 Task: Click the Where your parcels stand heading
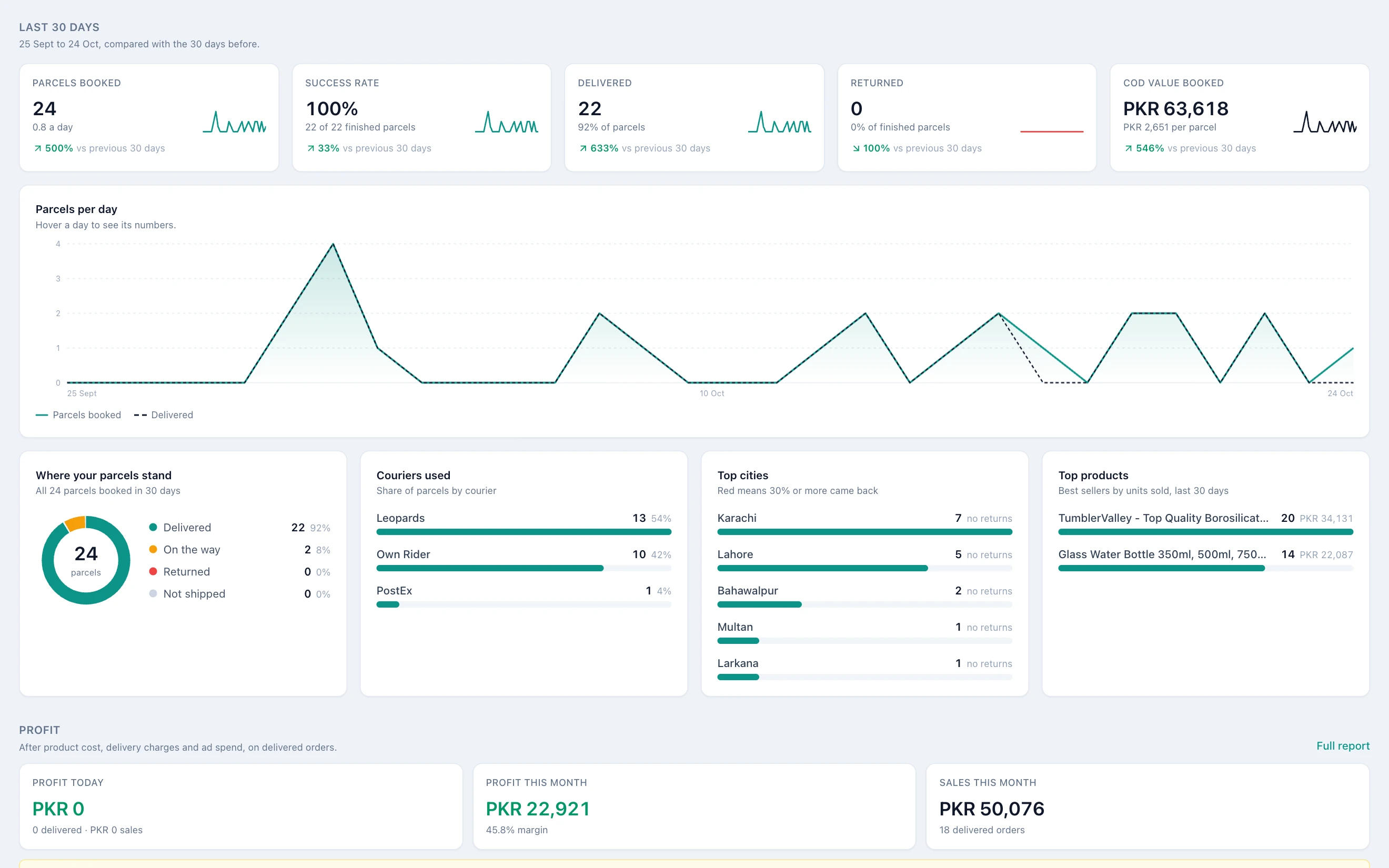[x=103, y=475]
